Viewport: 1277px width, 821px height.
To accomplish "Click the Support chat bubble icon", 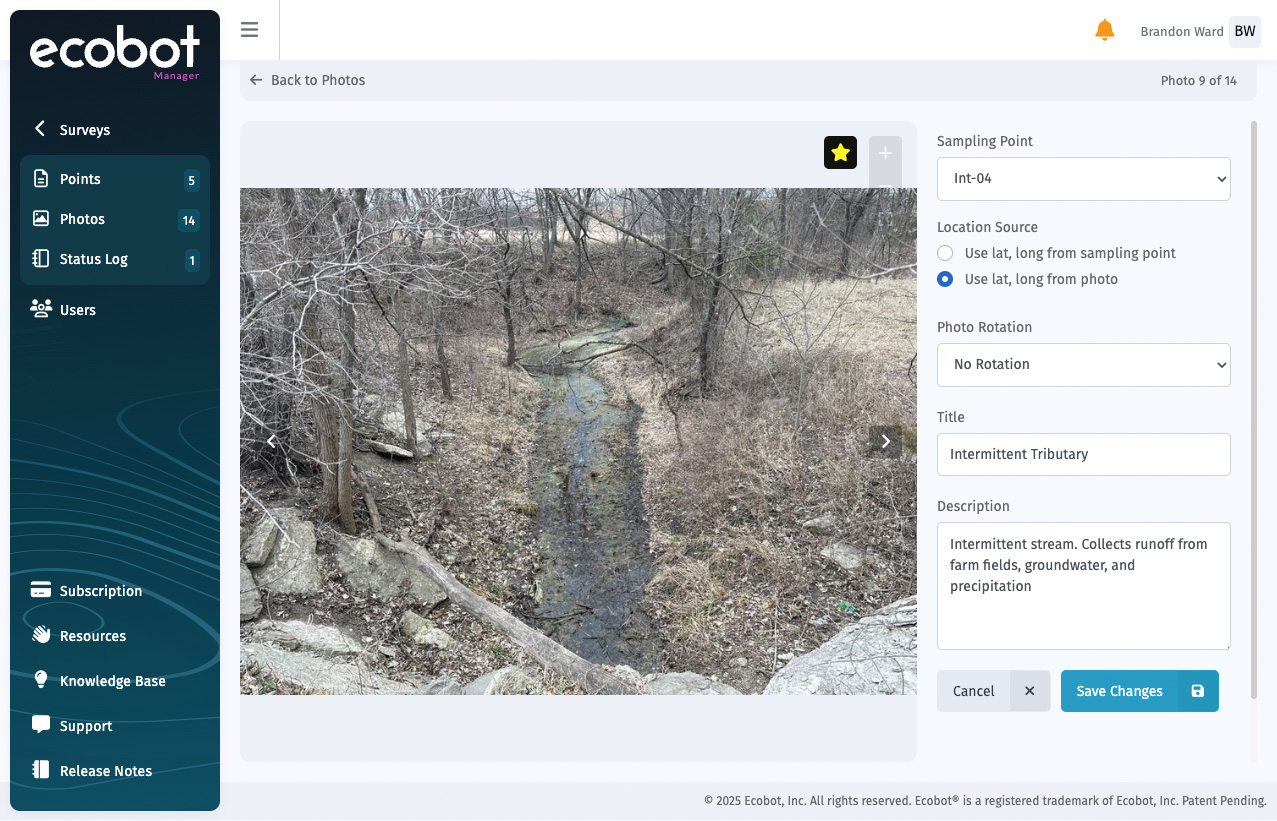I will 41,725.
